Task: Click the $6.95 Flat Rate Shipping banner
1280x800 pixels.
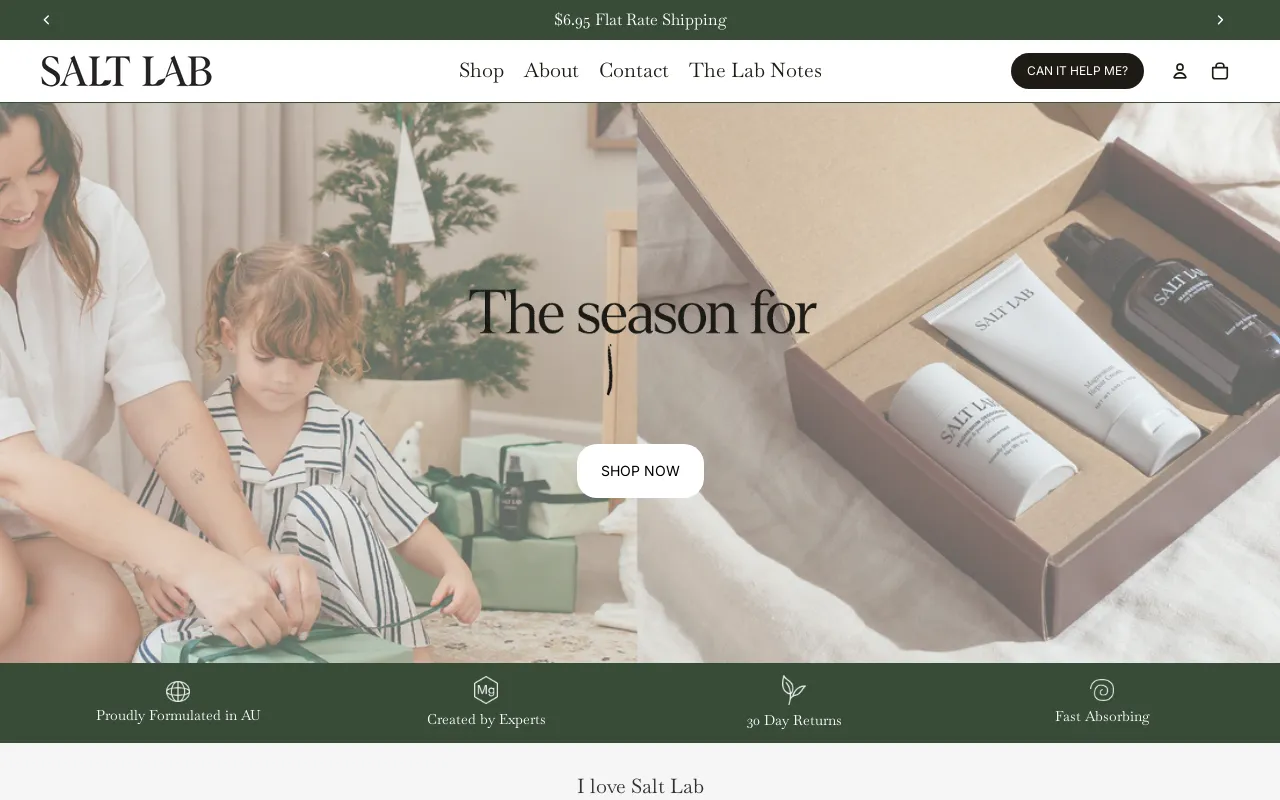Action: [640, 20]
